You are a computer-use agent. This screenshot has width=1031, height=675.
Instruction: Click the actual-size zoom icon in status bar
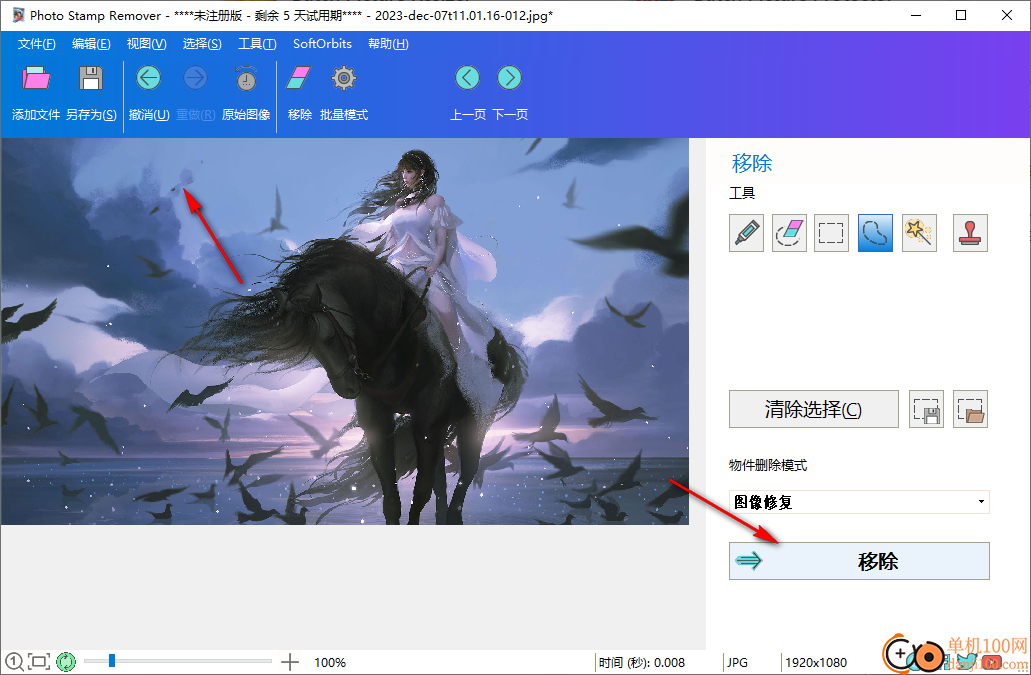coord(14,662)
